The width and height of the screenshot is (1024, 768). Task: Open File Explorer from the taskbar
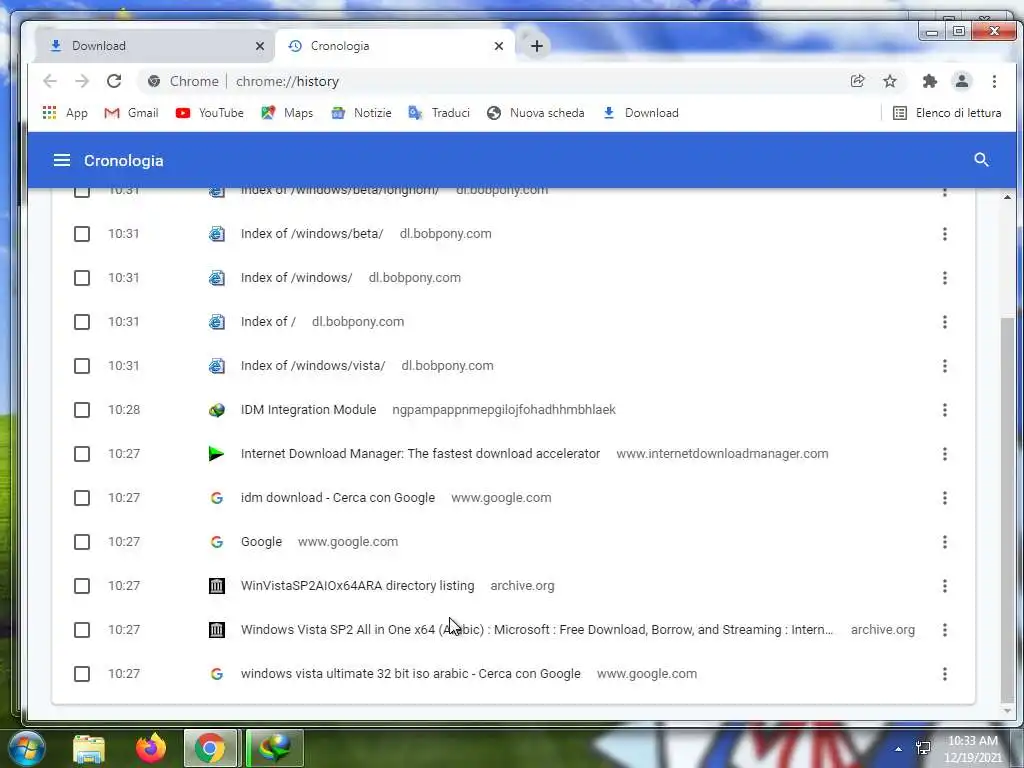(x=89, y=748)
